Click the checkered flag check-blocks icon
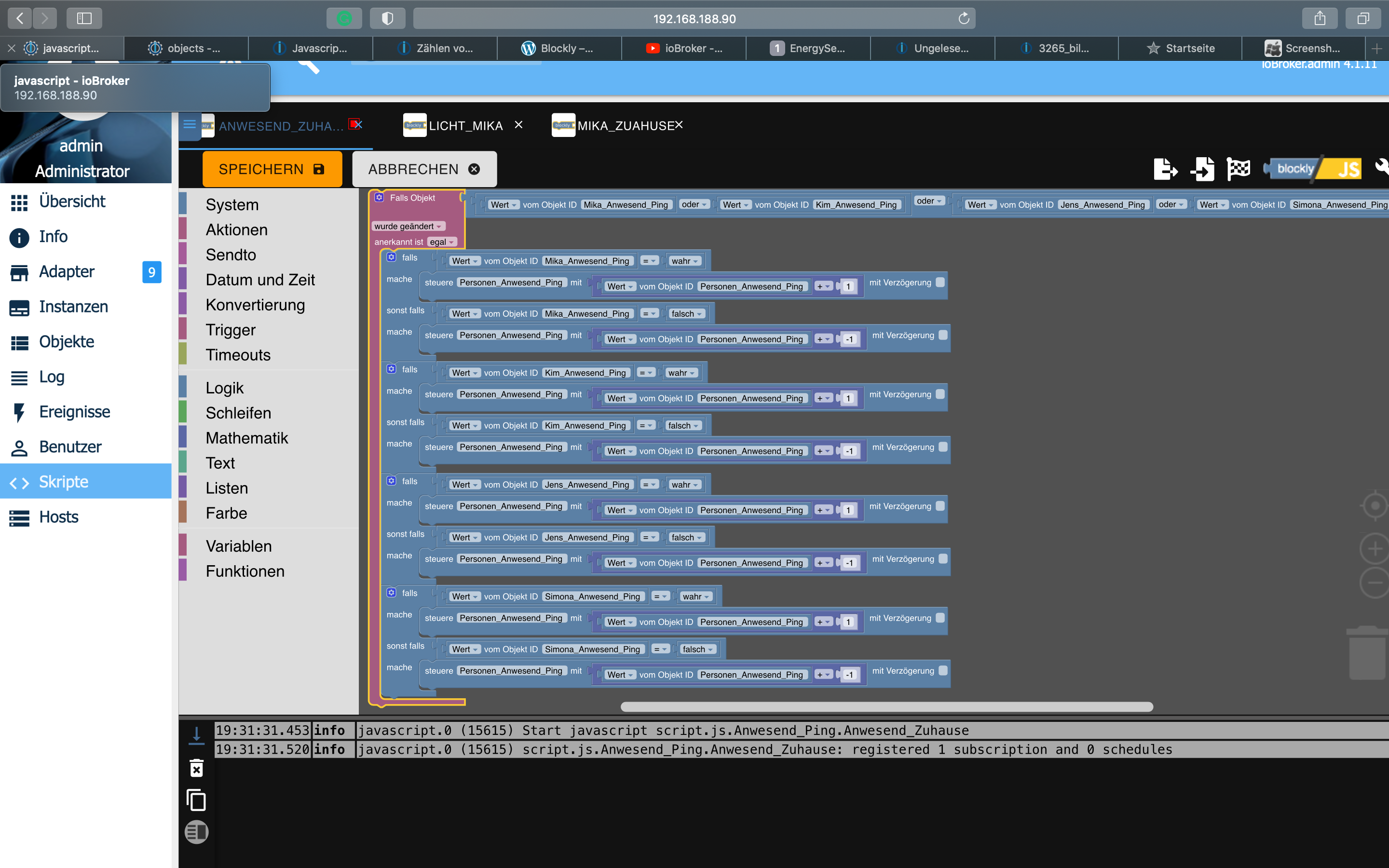Image resolution: width=1389 pixels, height=868 pixels. click(x=1238, y=169)
